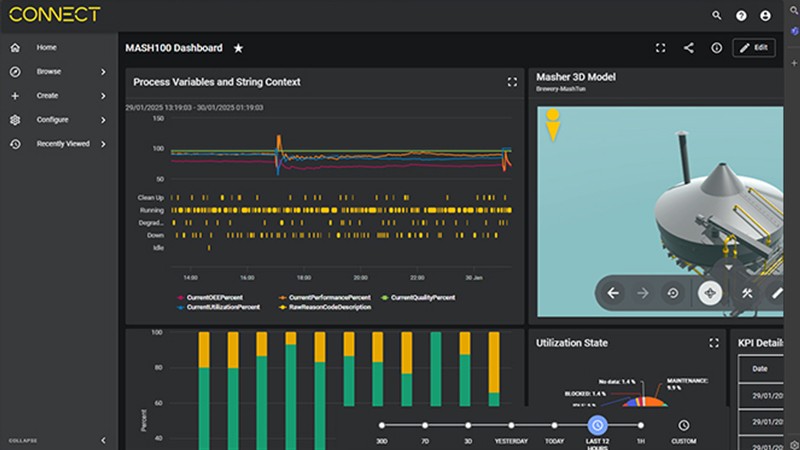800x450 pixels.
Task: Toggle CurrentUtilizationPercent legend series
Action: (x=218, y=307)
